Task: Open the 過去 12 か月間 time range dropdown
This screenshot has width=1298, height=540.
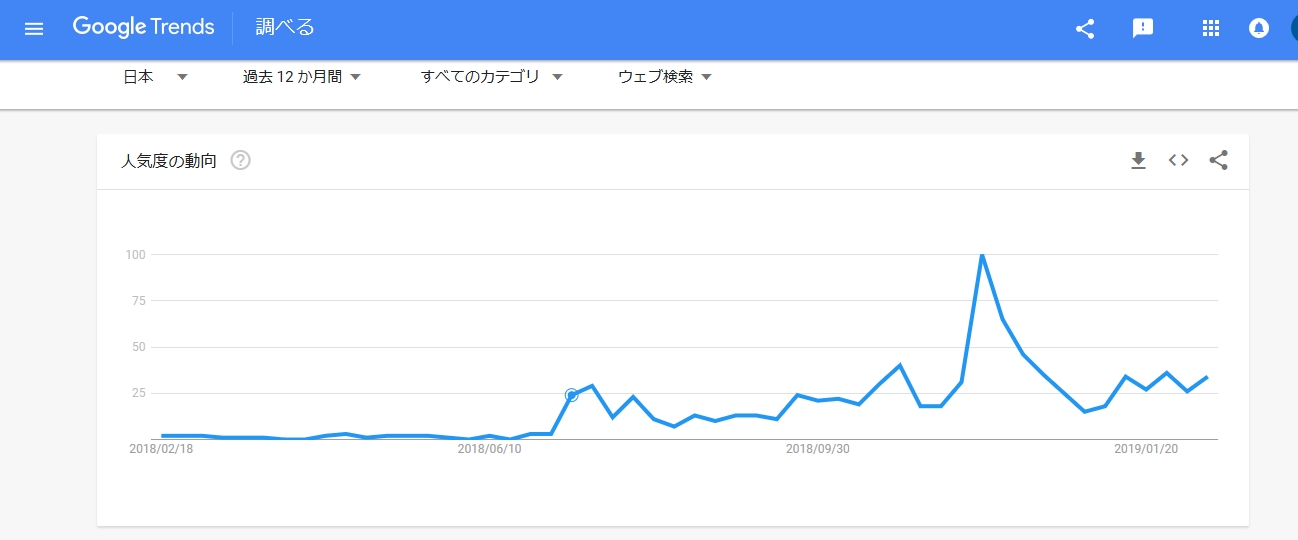Action: (302, 77)
